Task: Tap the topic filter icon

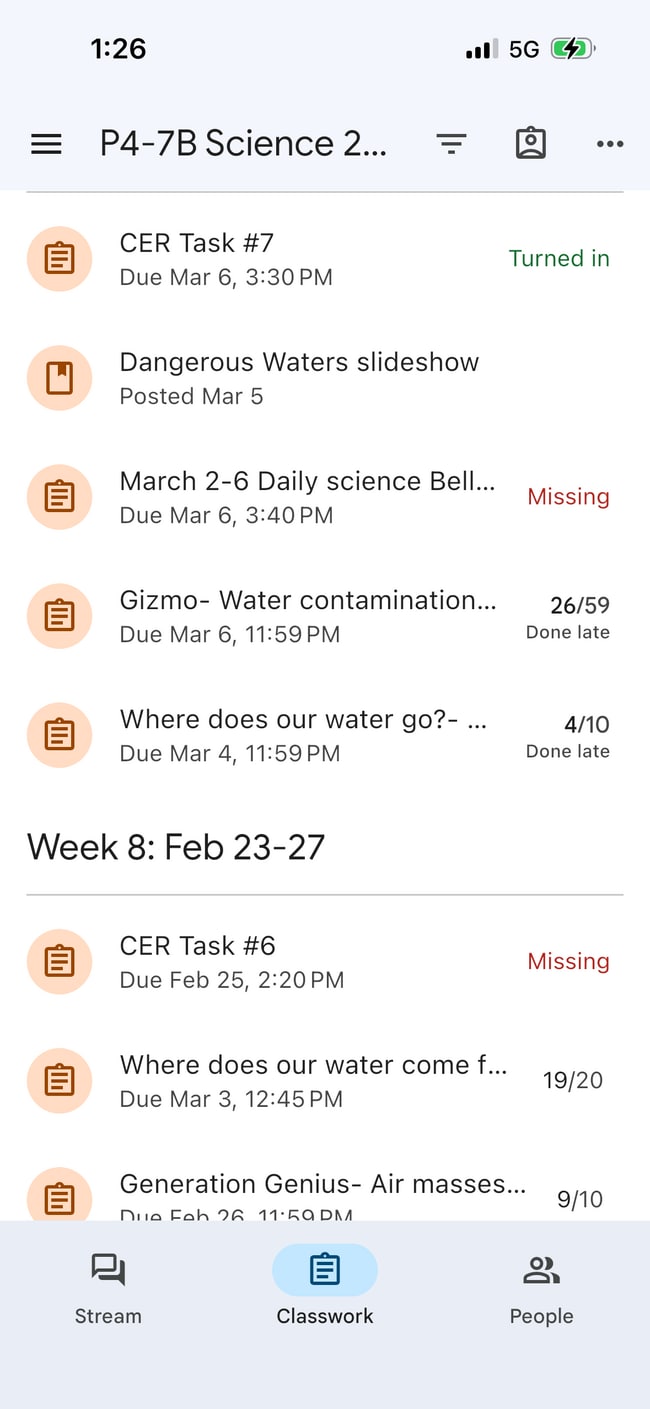Action: tap(452, 144)
